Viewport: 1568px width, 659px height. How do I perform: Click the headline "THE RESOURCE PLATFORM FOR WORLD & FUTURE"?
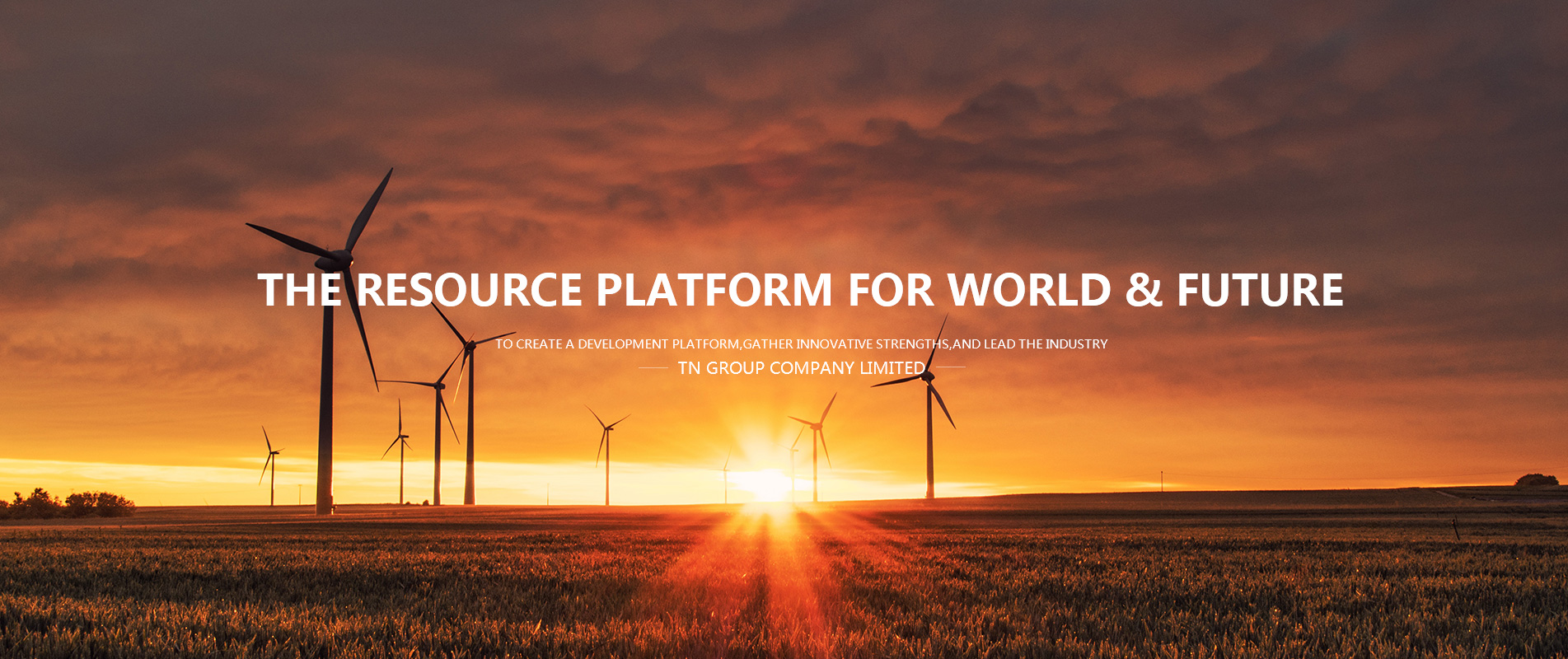800,290
